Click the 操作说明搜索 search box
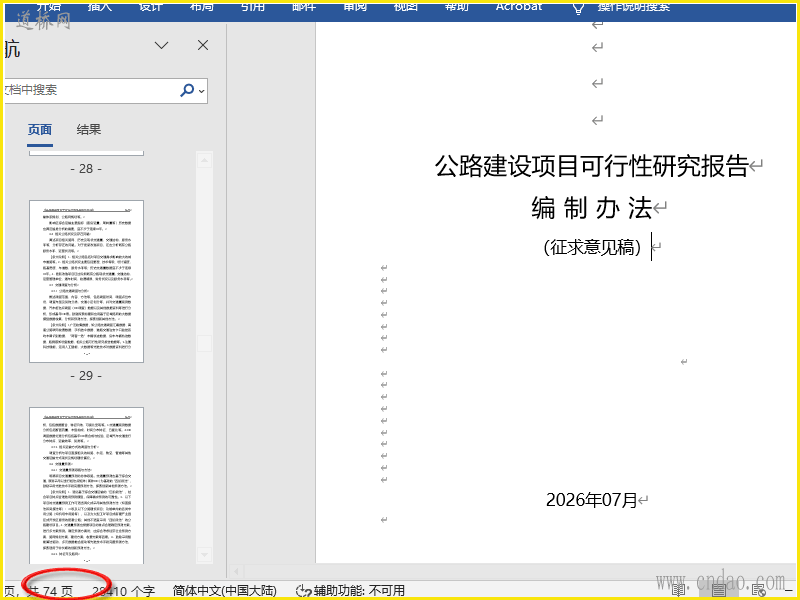The height and width of the screenshot is (600, 800). click(x=633, y=7)
